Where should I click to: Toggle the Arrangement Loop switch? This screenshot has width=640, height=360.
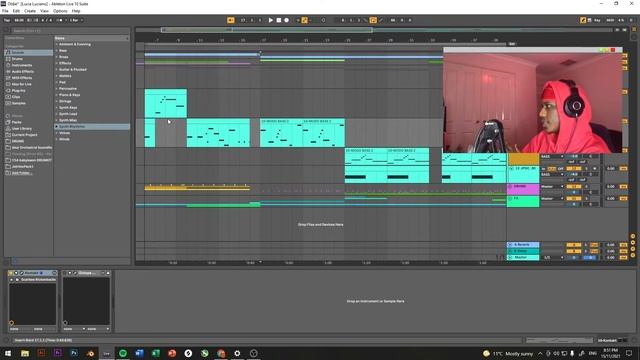pyautogui.click(x=373, y=20)
